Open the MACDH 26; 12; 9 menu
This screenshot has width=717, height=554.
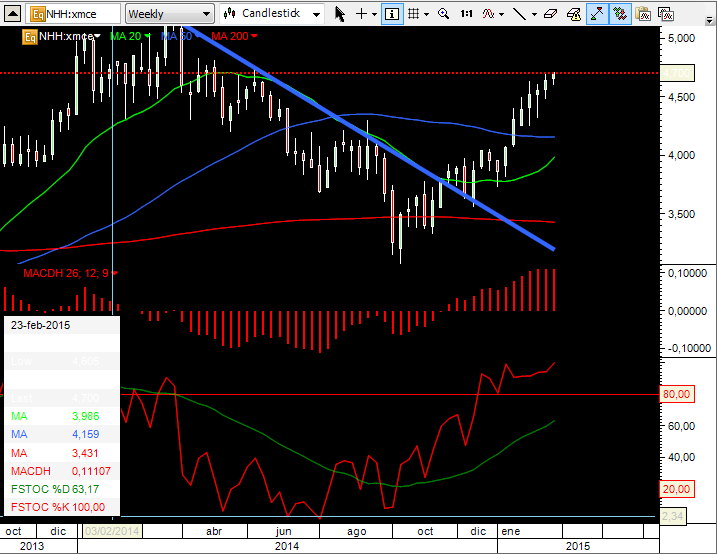(x=114, y=273)
